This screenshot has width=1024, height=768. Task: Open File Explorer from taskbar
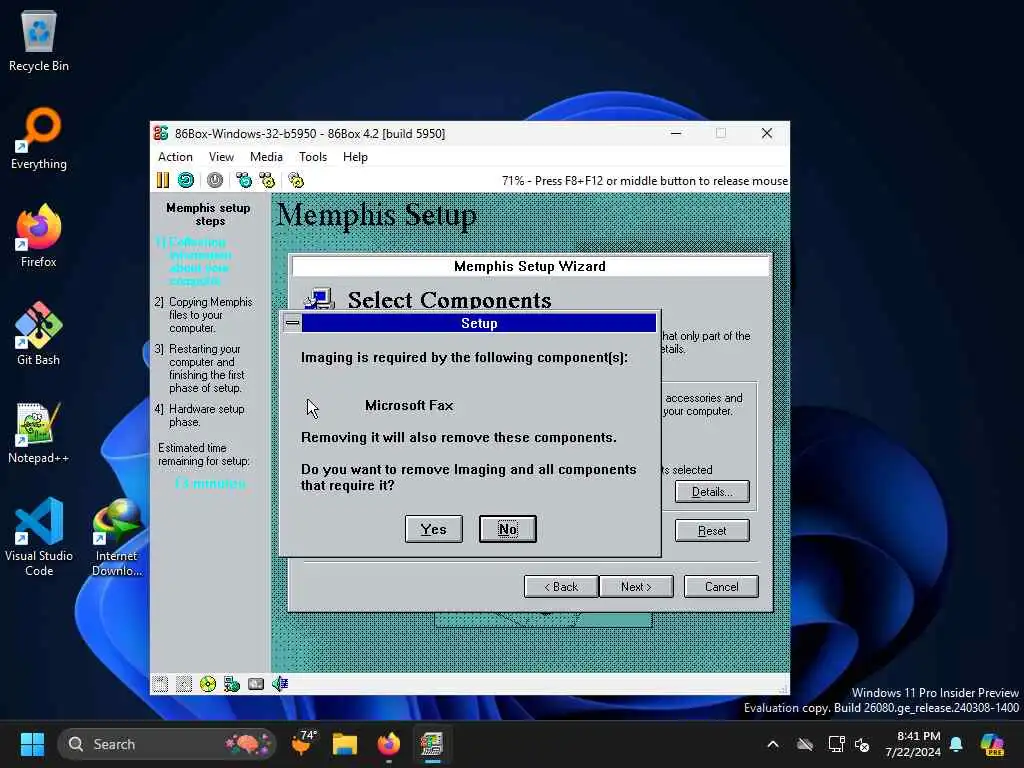coord(345,744)
